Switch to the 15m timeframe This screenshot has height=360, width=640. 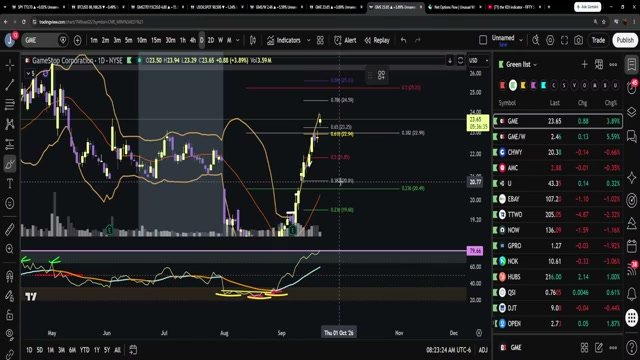(x=156, y=40)
